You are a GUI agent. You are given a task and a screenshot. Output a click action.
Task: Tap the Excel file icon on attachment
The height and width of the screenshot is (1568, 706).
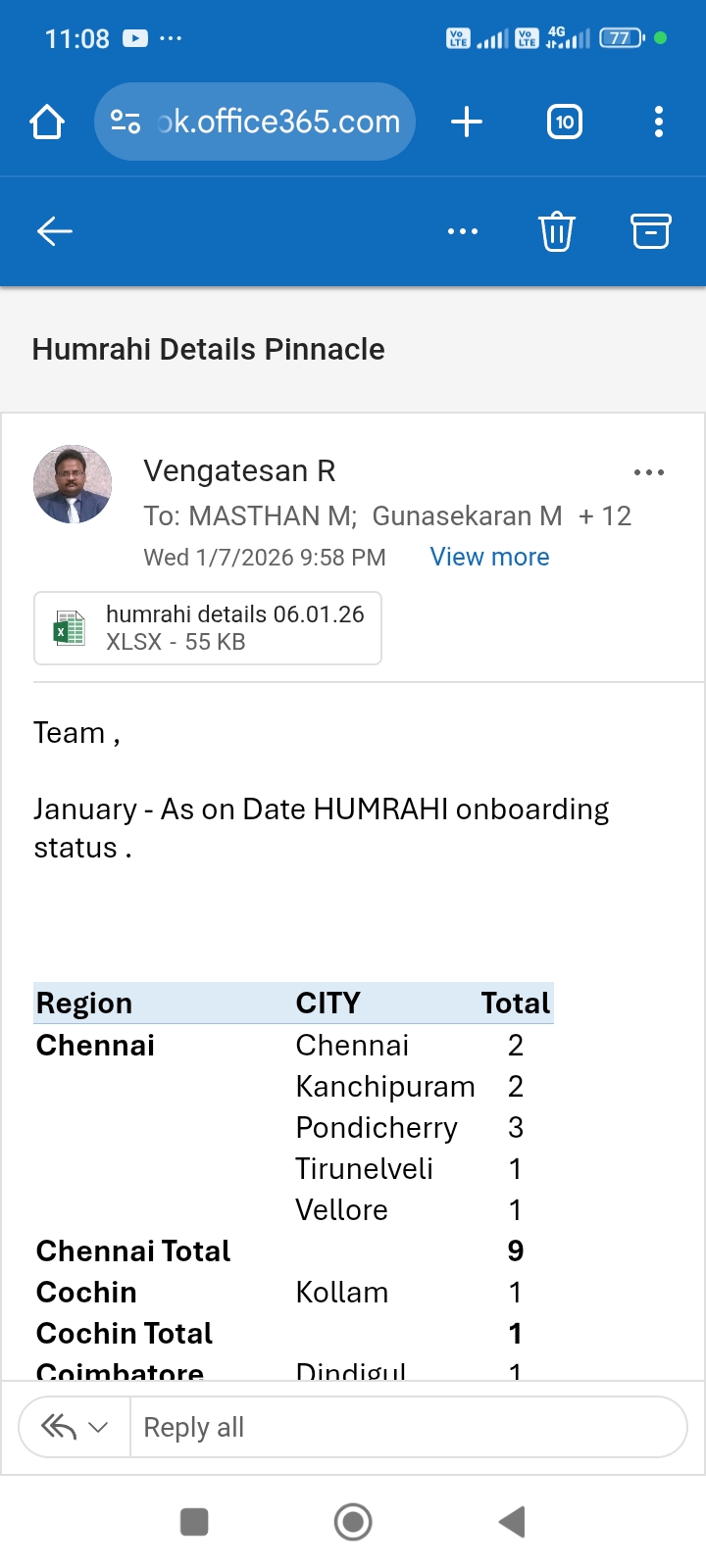69,628
